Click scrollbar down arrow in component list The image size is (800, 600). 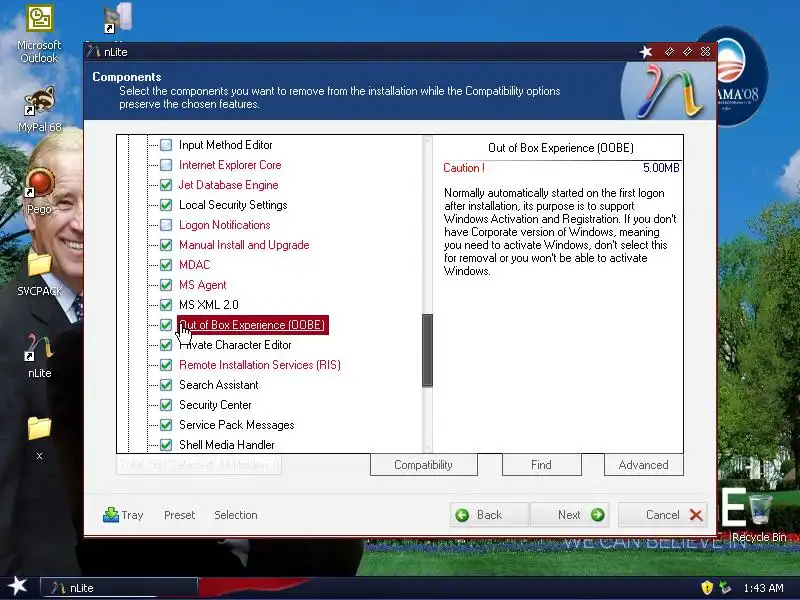(x=428, y=447)
